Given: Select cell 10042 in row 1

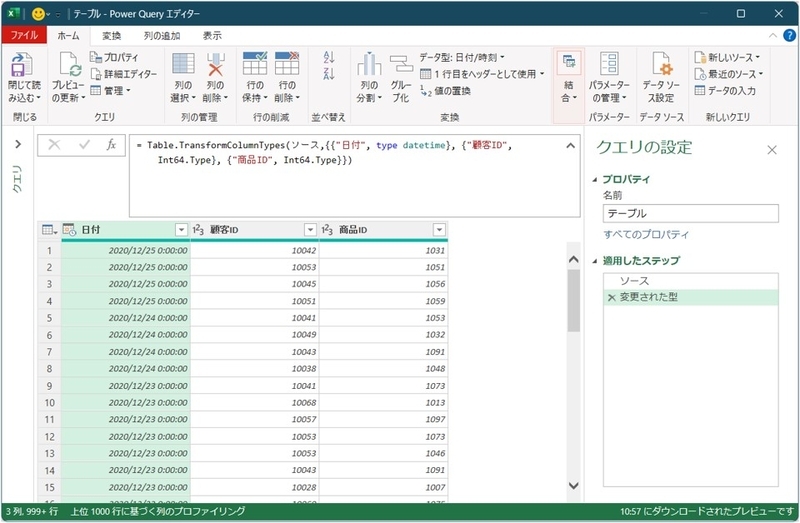Looking at the screenshot, I should click(x=255, y=250).
